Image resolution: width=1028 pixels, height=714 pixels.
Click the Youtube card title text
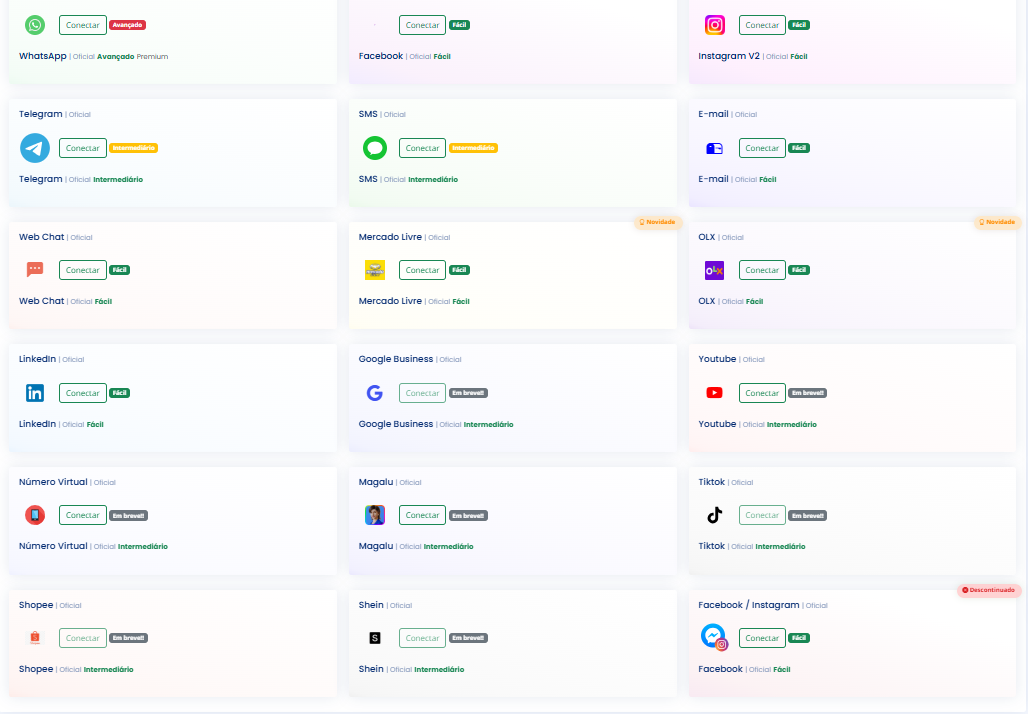pyautogui.click(x=732, y=359)
